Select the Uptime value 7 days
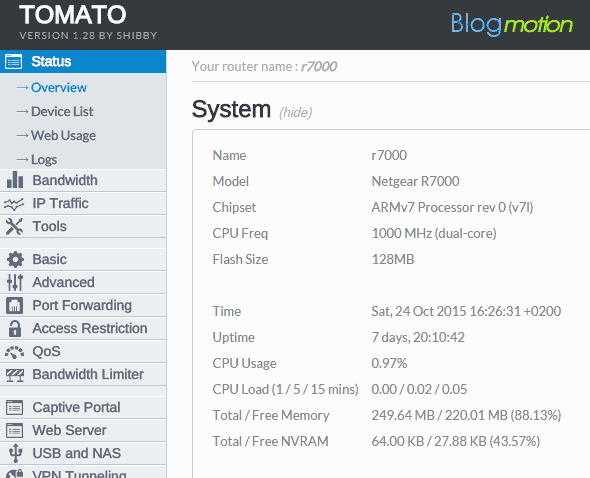 (418, 337)
